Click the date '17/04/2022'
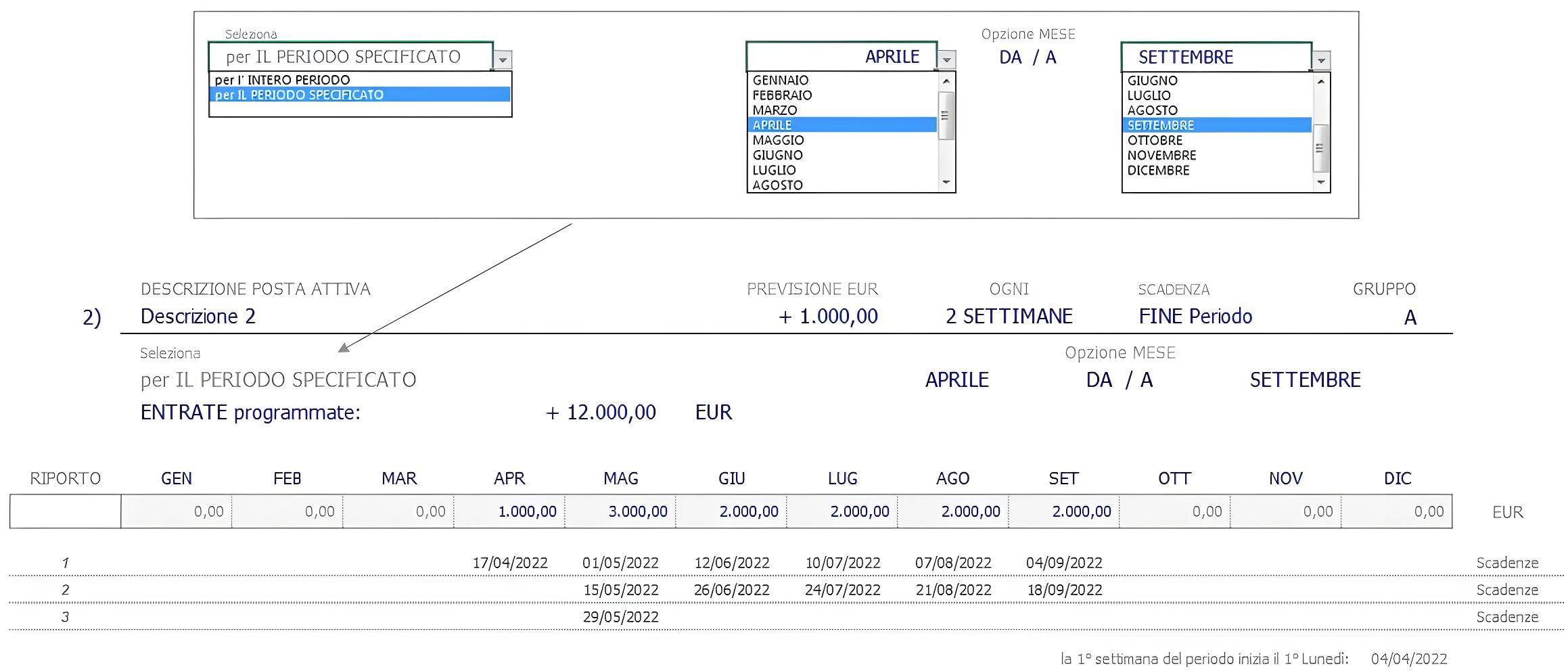This screenshot has height=671, width=1568. tap(510, 563)
